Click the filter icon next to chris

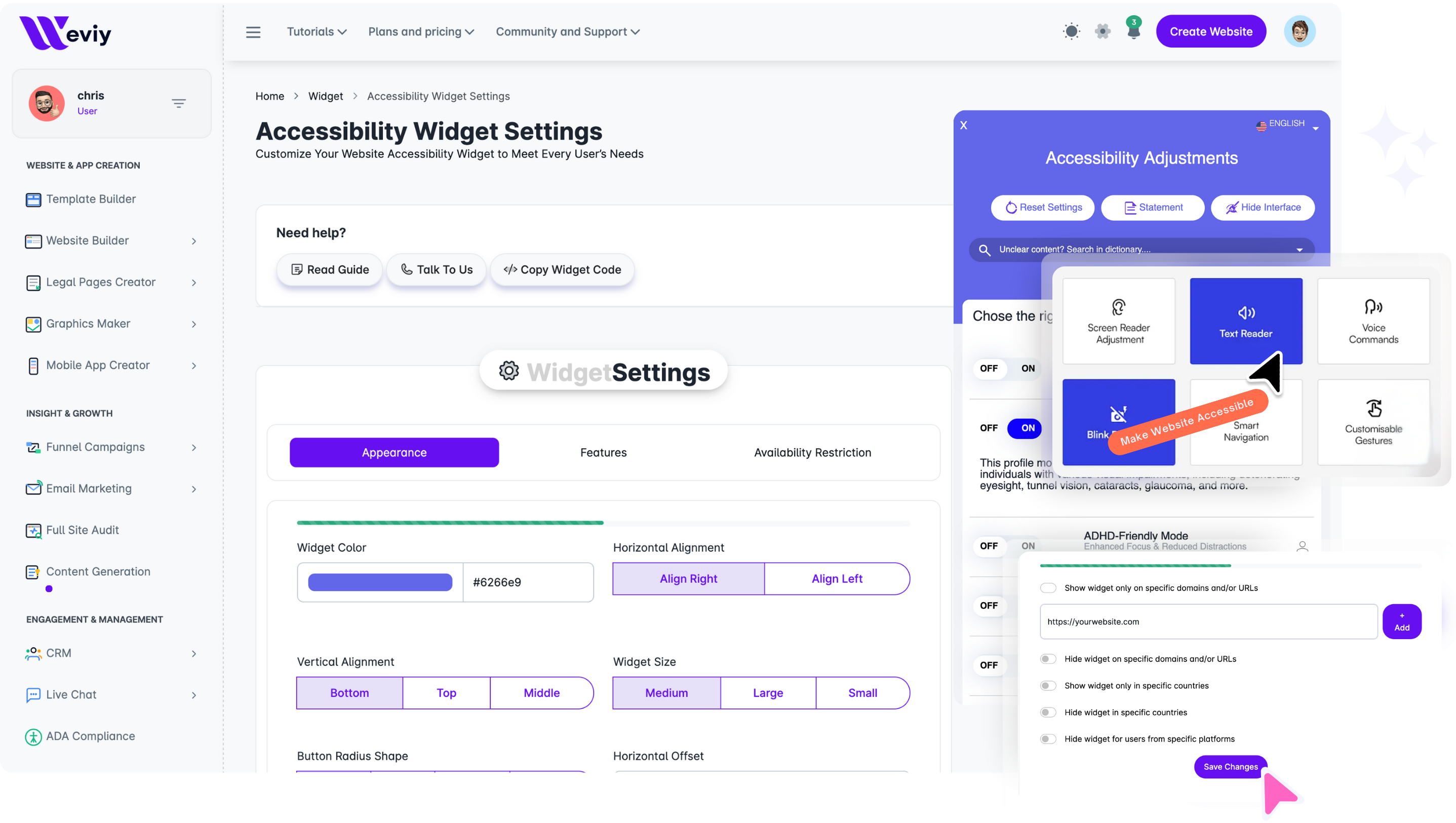pos(179,103)
